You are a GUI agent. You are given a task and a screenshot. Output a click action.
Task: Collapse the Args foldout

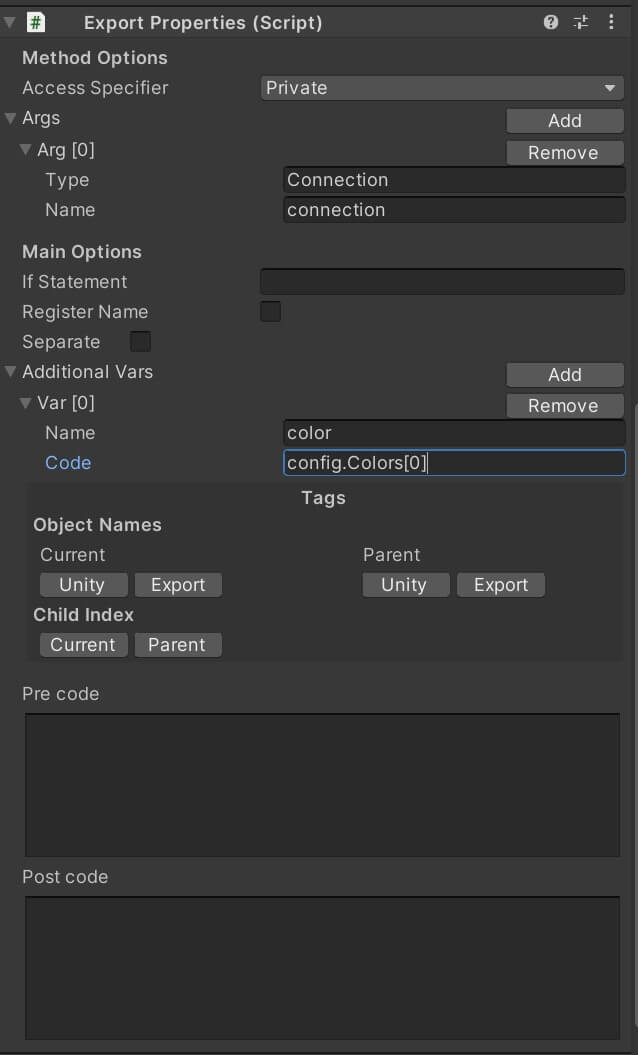9,117
